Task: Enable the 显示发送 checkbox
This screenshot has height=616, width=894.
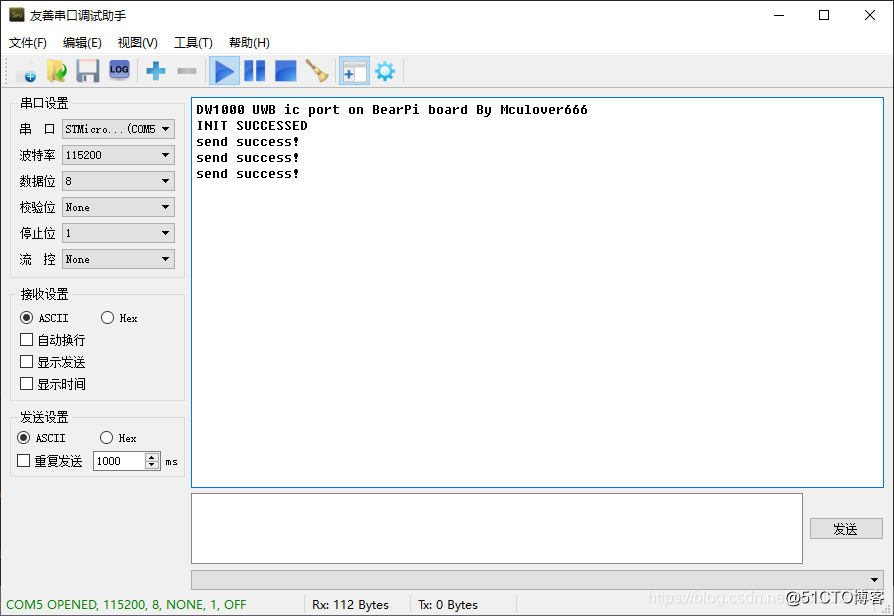Action: (52, 362)
